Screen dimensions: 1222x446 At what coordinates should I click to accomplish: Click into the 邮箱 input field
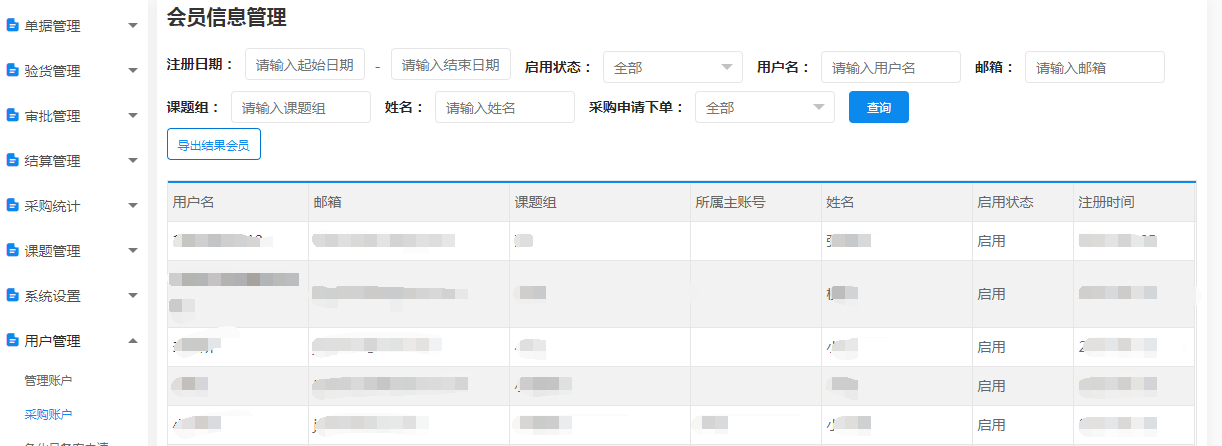coord(1094,67)
